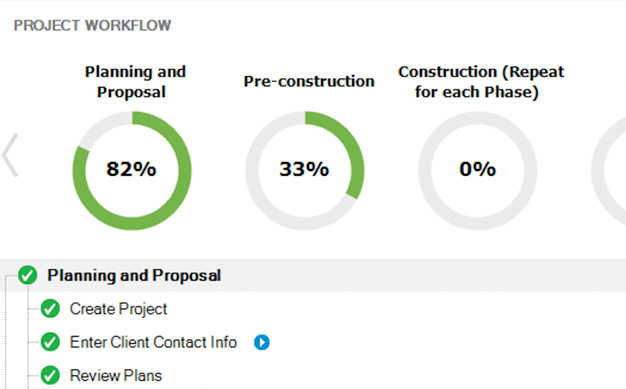This screenshot has height=389, width=626.
Task: Toggle the Planning and Proposal green checkmark
Action: (28, 275)
